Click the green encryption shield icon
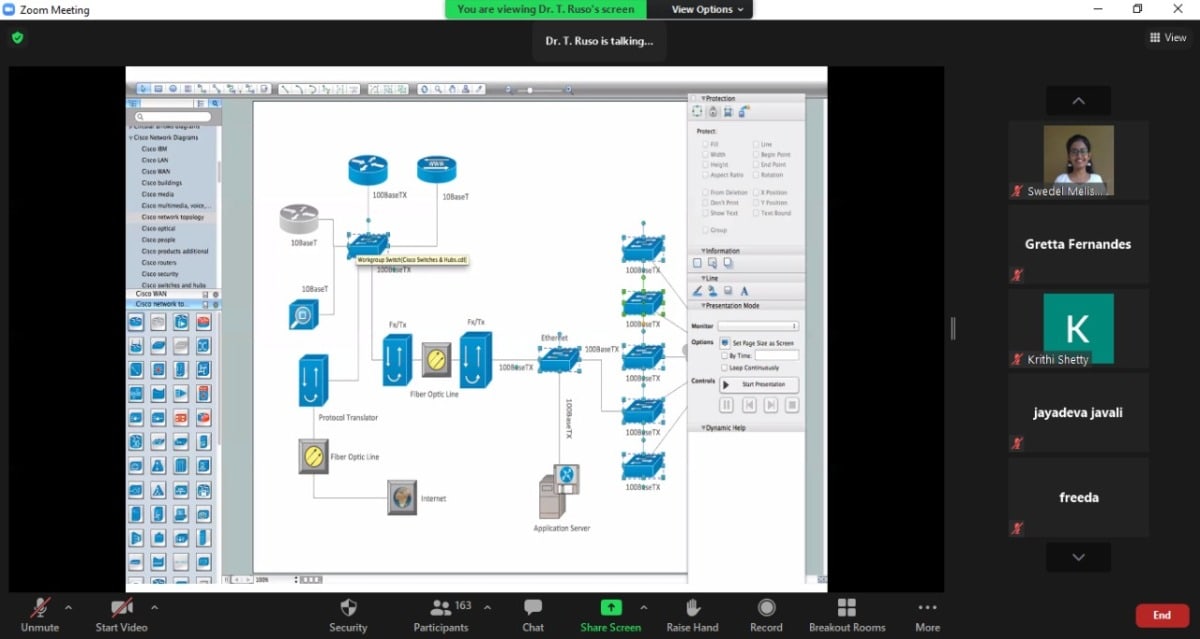Screen dimensions: 1200x639 point(17,37)
